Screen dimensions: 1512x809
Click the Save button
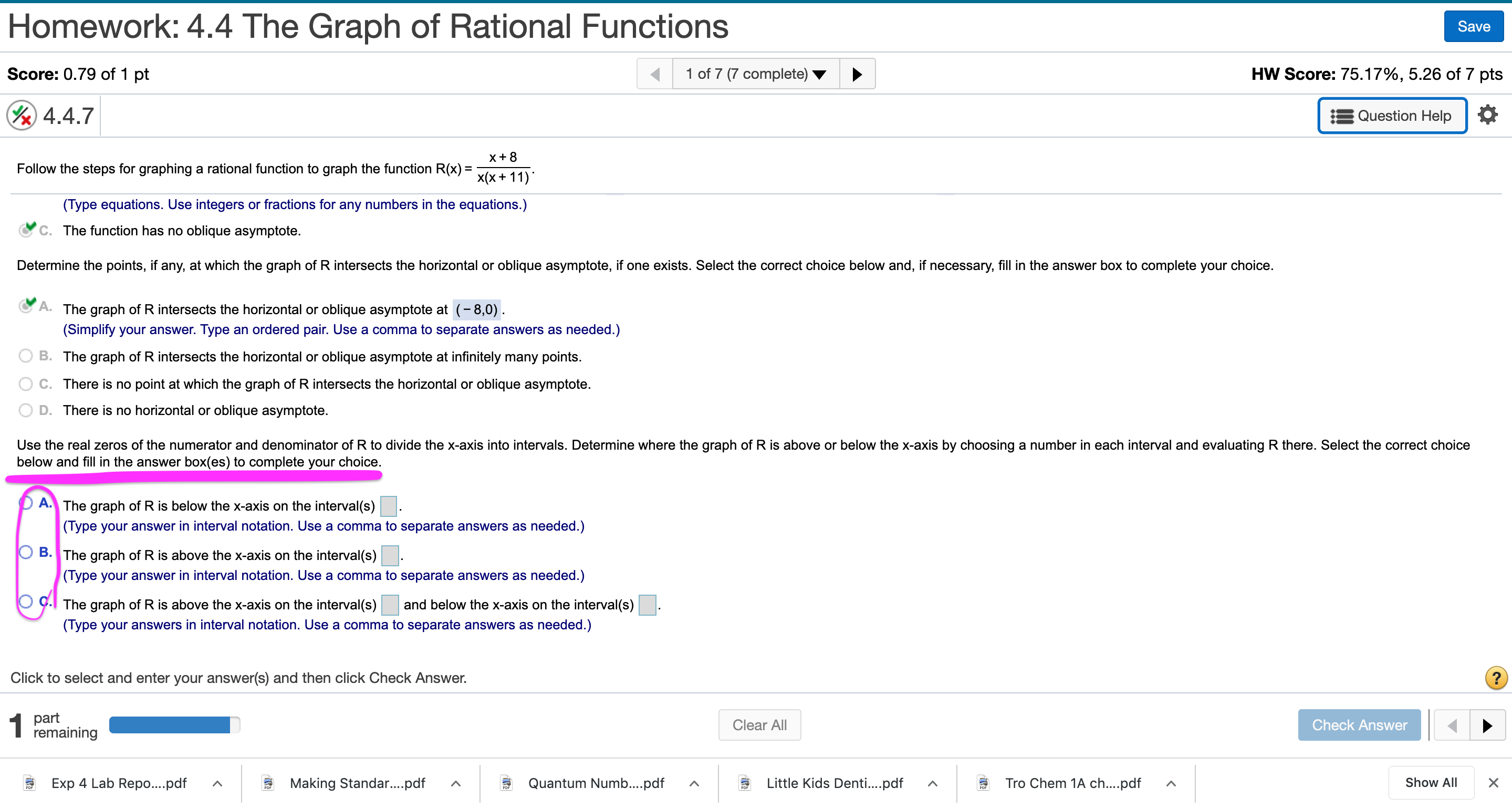pos(1473,26)
